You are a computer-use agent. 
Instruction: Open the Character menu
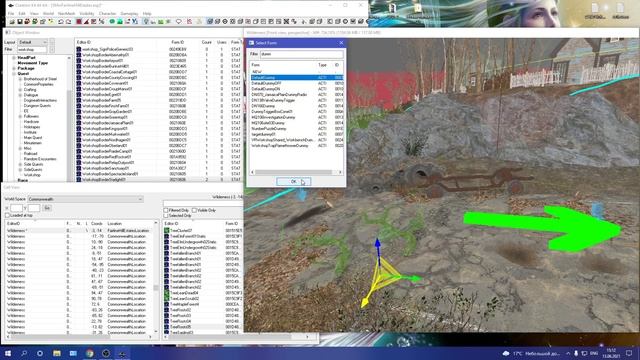point(107,13)
